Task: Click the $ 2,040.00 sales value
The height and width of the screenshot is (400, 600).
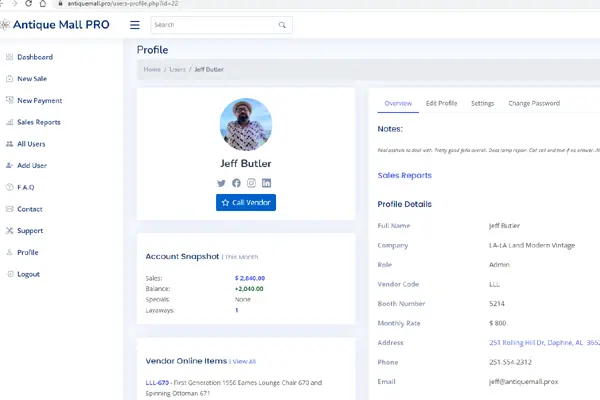Action: coord(250,278)
